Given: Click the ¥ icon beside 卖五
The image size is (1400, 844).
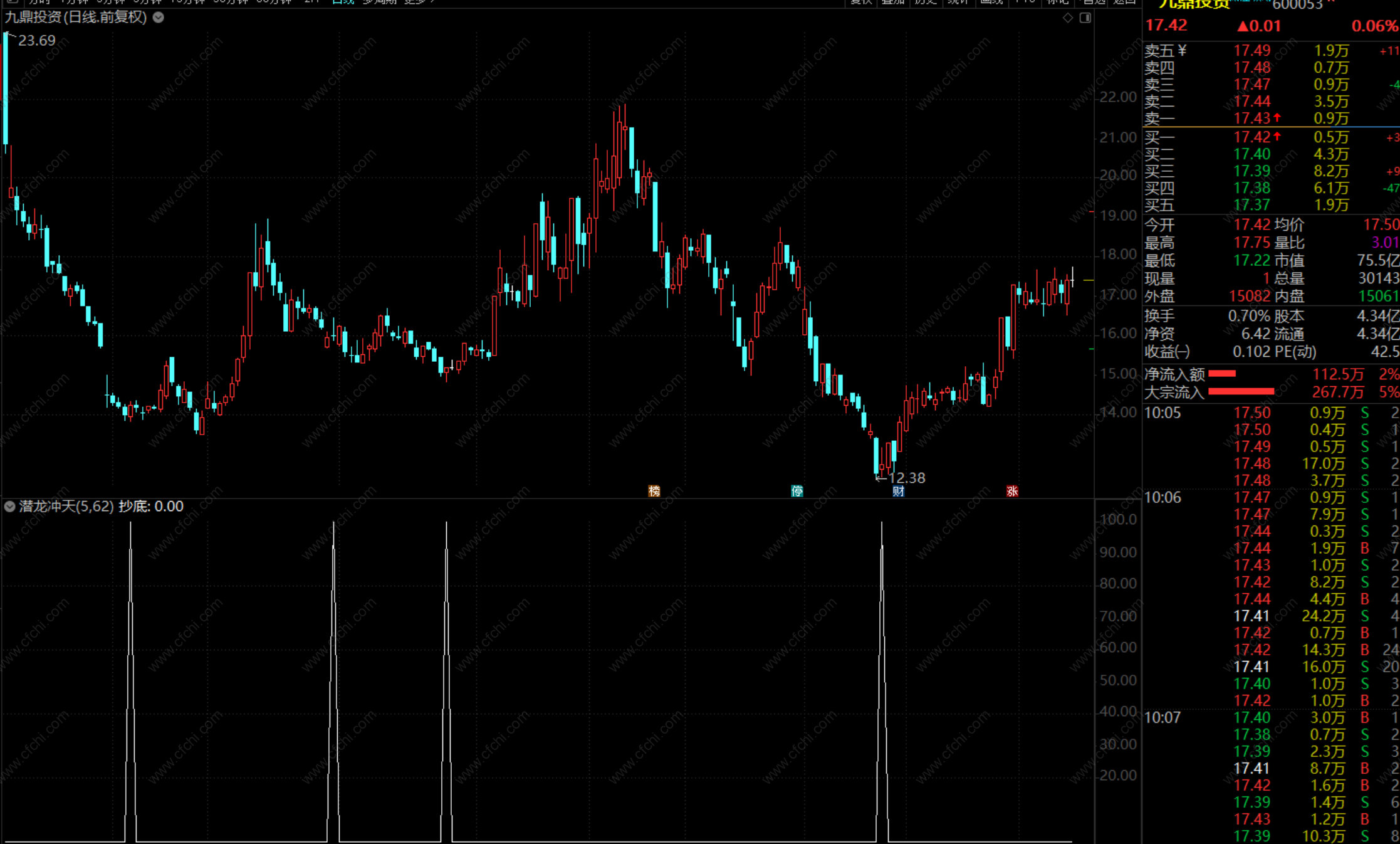Looking at the screenshot, I should 1182,50.
